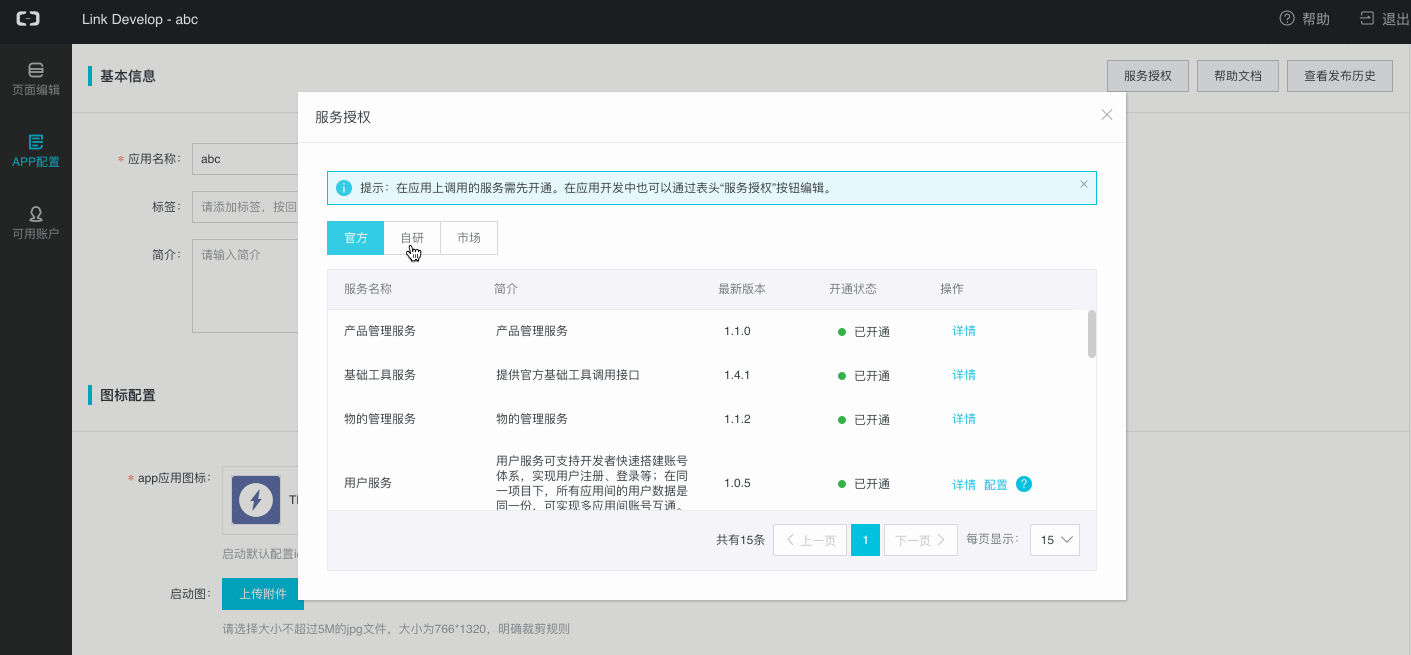1411x655 pixels.
Task: Click the 物的管理服务 service name cell
Action: click(x=380, y=419)
